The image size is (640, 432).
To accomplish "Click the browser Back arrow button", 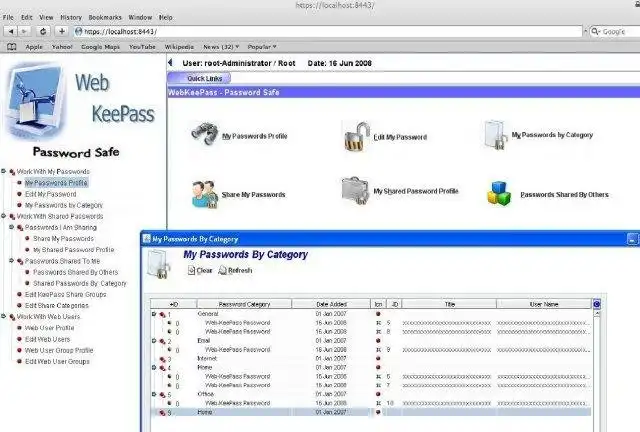I will click(11, 31).
